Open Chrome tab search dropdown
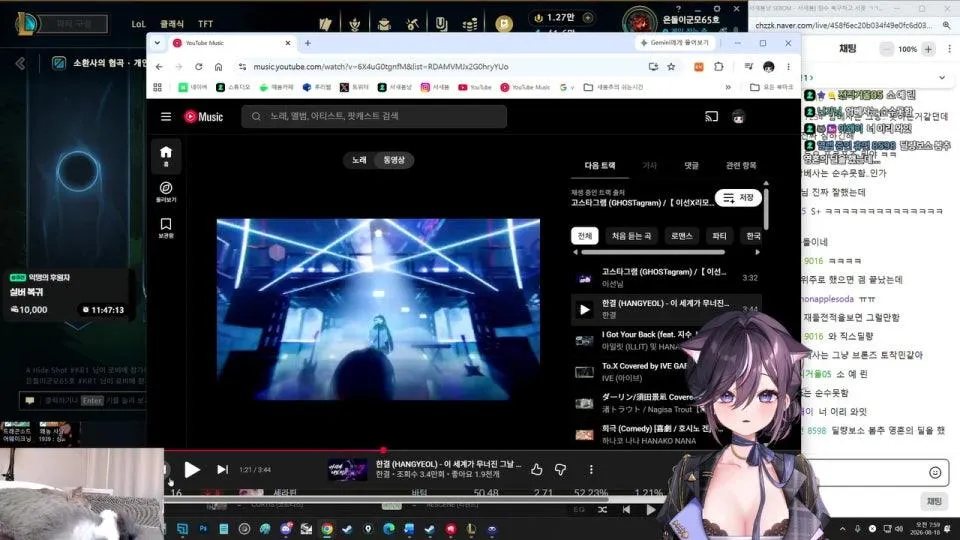 pyautogui.click(x=157, y=43)
